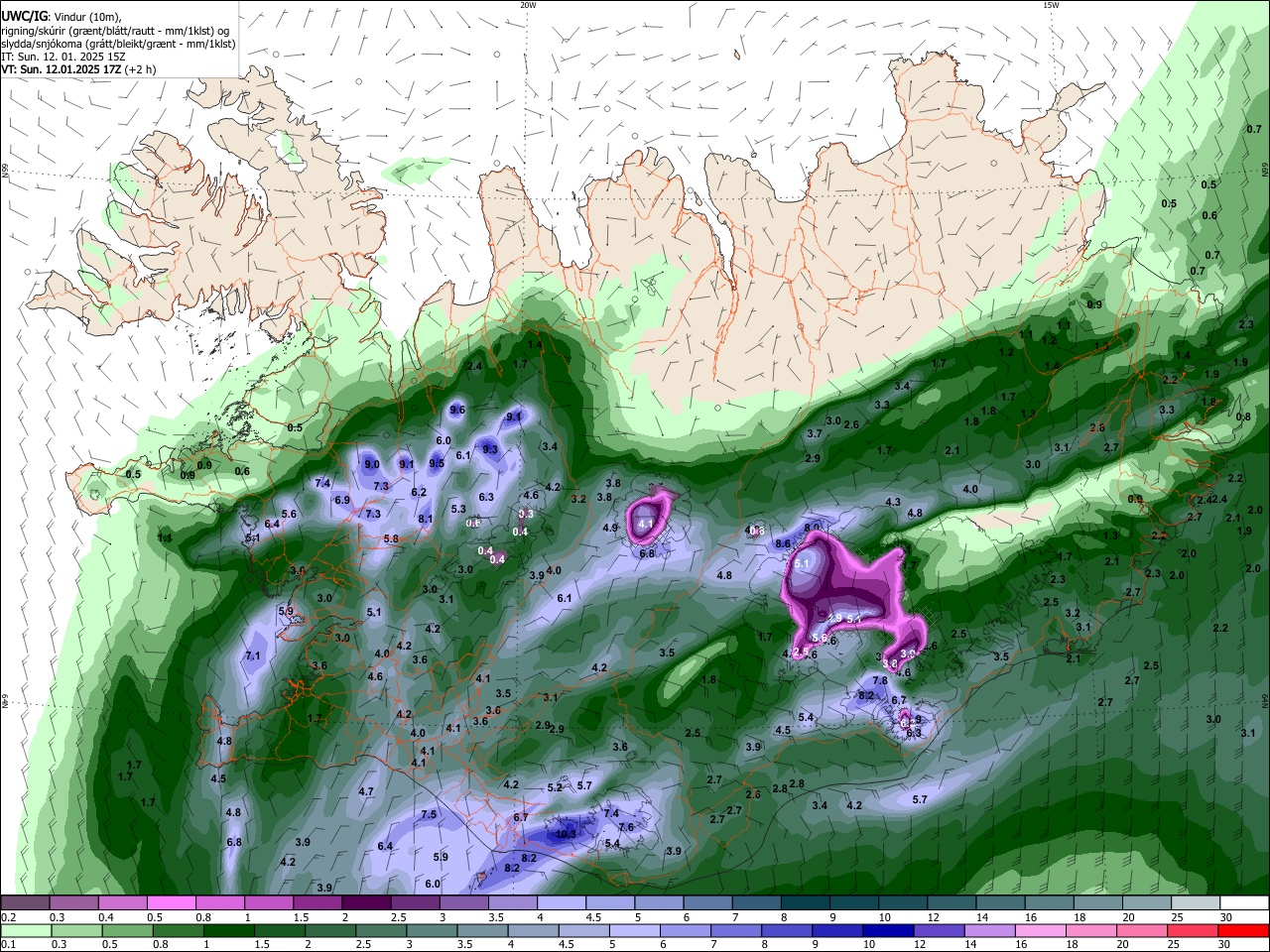The image size is (1270, 952).
Task: Click the 7.6 value on the south coast
Action: [626, 828]
